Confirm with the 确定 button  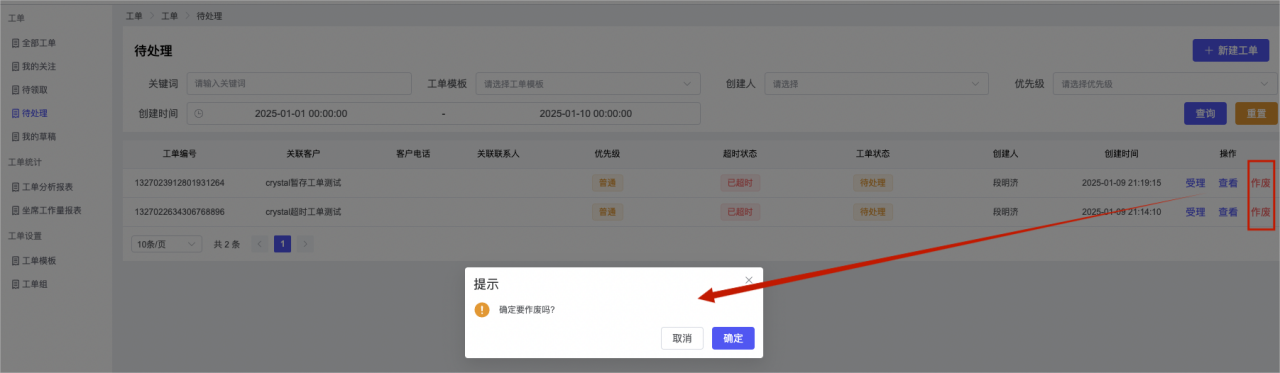coord(733,338)
